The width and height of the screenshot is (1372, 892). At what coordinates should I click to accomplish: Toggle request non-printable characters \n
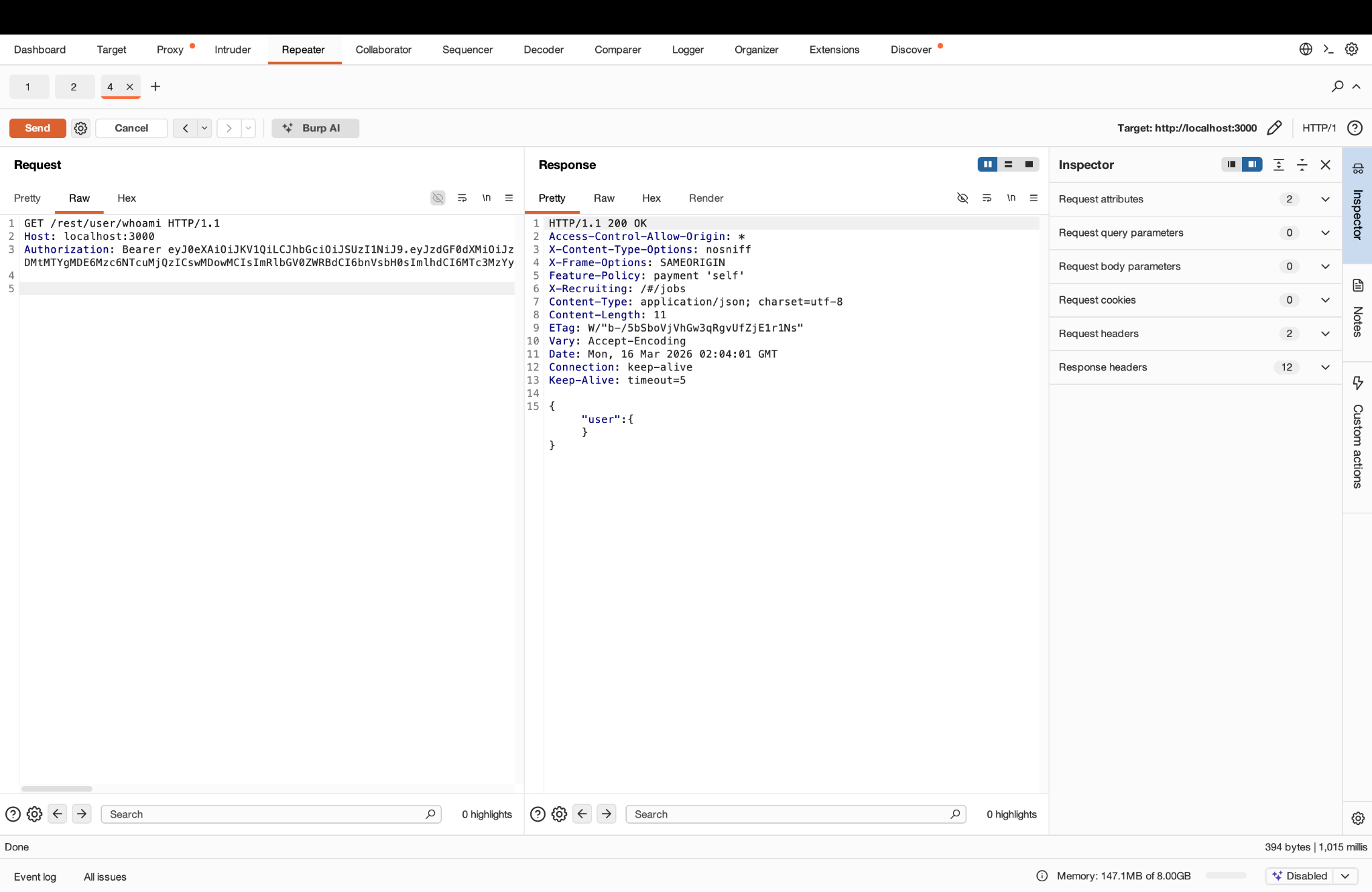tap(486, 198)
